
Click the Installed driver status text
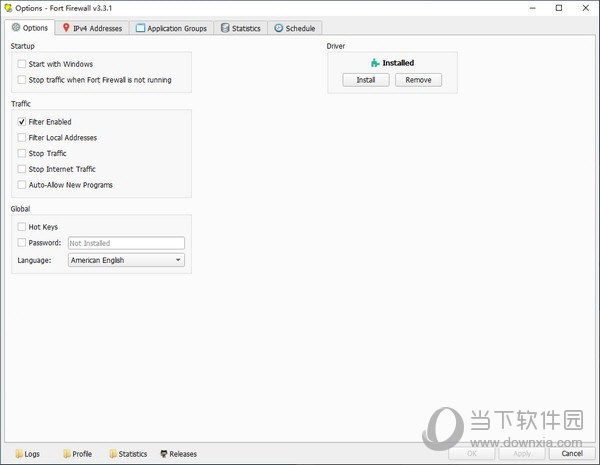point(398,63)
